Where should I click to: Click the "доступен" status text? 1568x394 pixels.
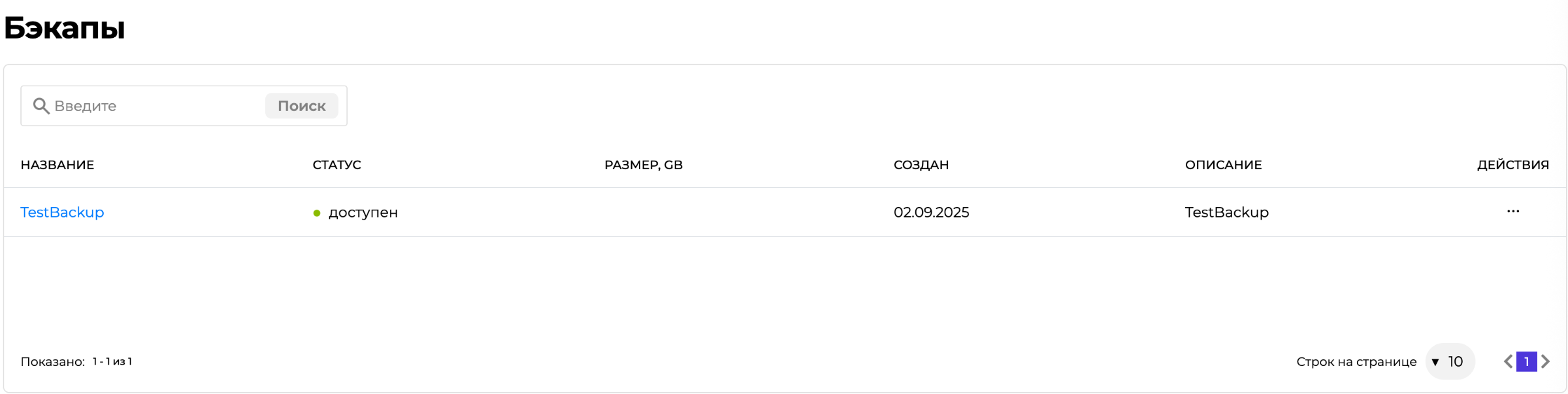[363, 212]
